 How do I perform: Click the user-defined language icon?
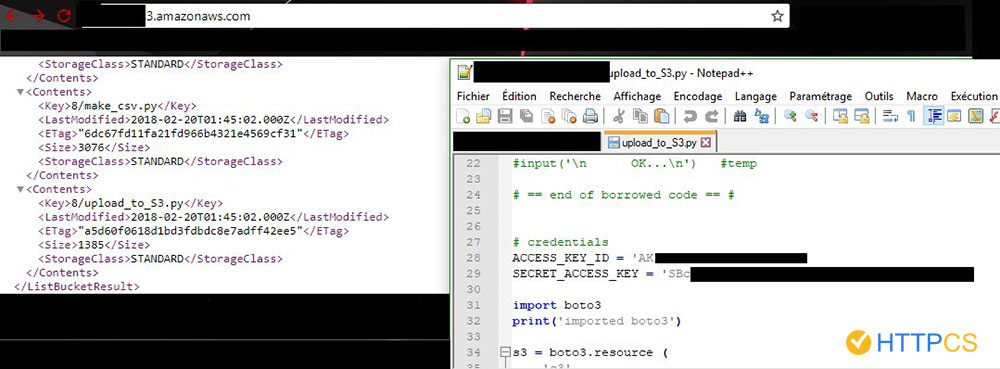(955, 116)
